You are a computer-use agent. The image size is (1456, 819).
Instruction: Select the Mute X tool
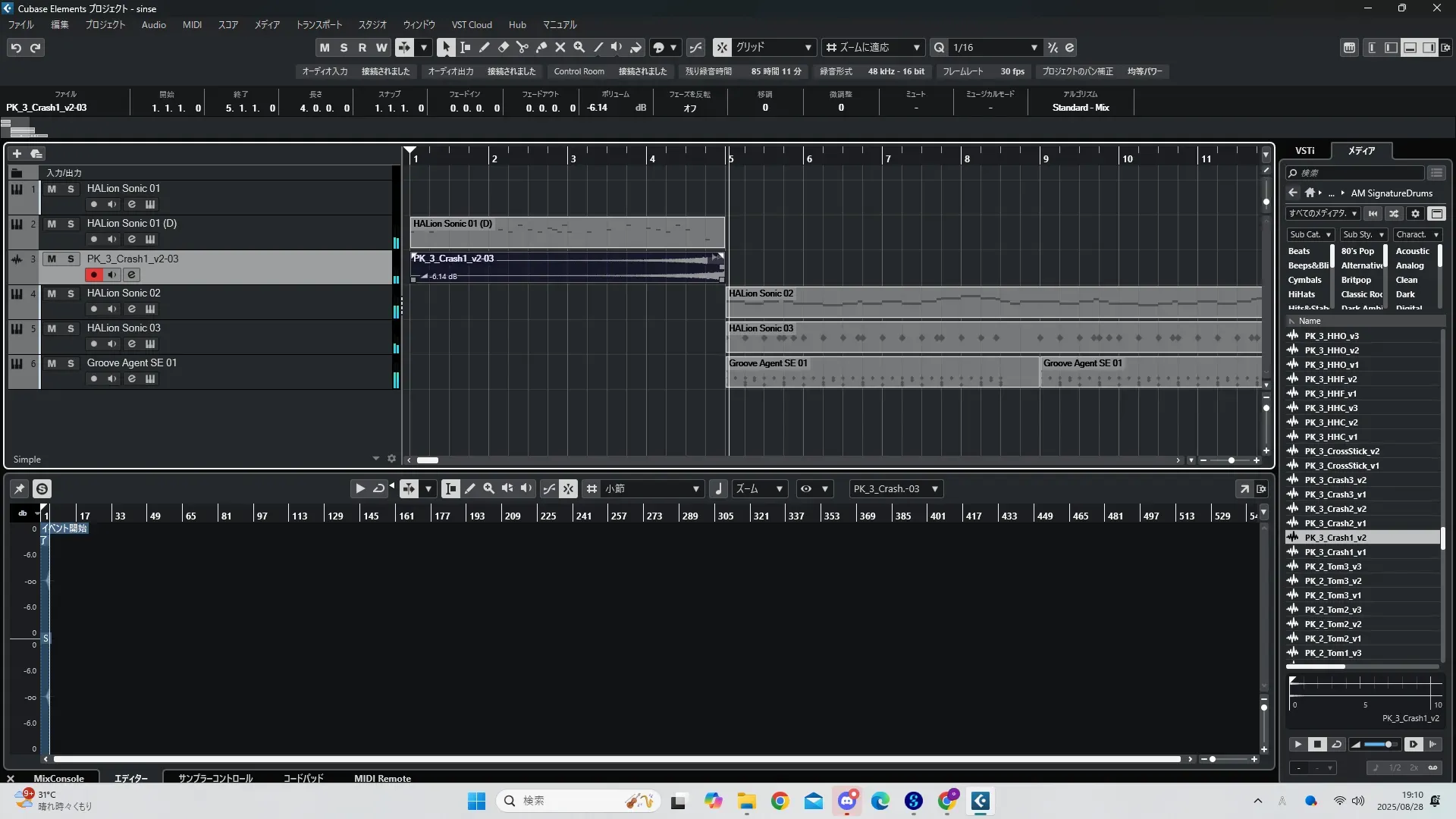[x=560, y=48]
